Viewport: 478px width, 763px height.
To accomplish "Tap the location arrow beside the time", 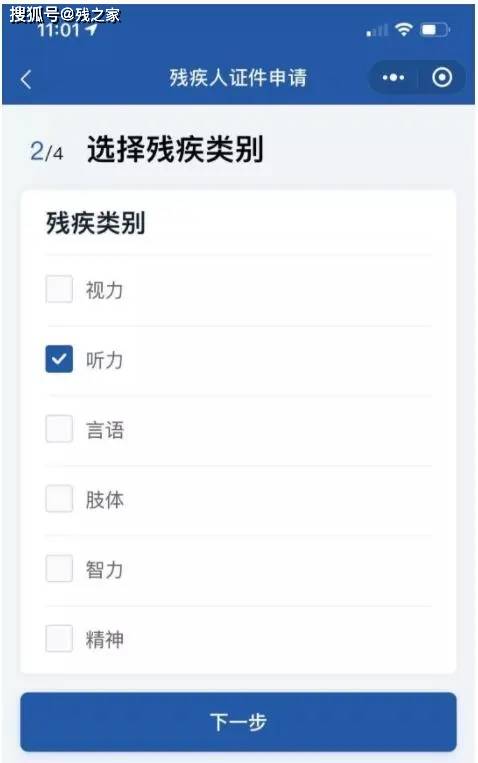I will [91, 29].
